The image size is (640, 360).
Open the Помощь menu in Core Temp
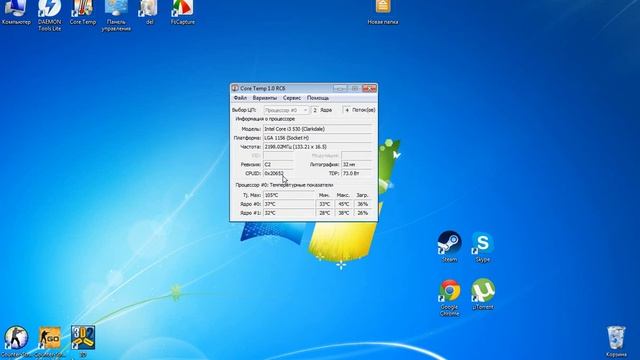pyautogui.click(x=318, y=98)
